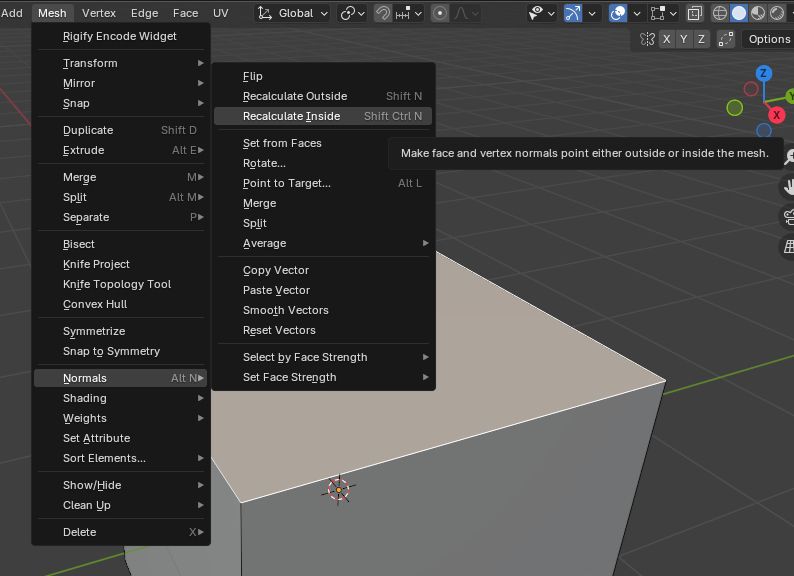The image size is (794, 576).
Task: Open the snapping options dropdown
Action: [x=409, y=13]
